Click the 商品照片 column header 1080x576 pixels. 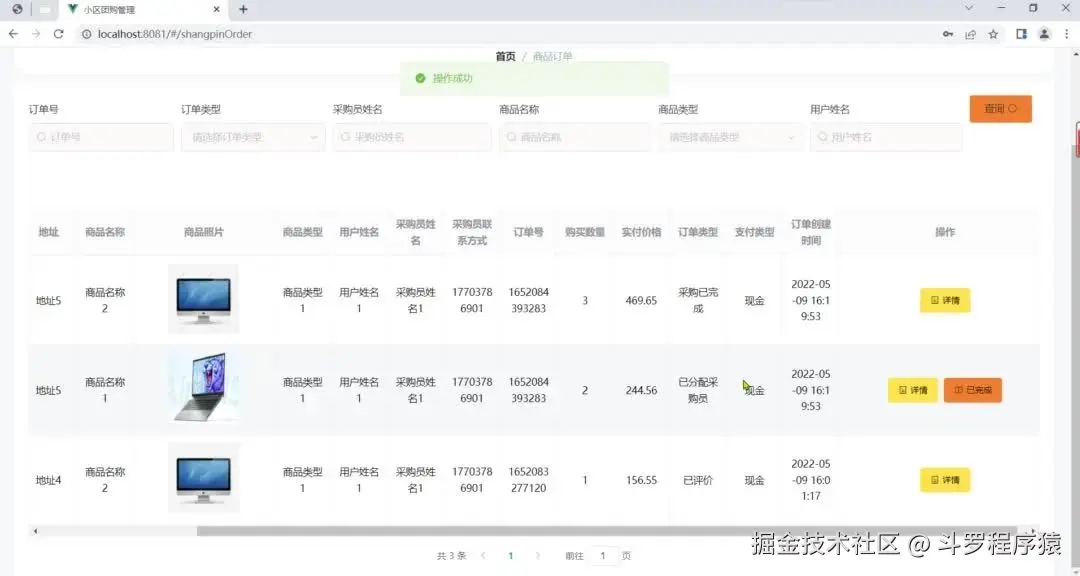coord(203,232)
